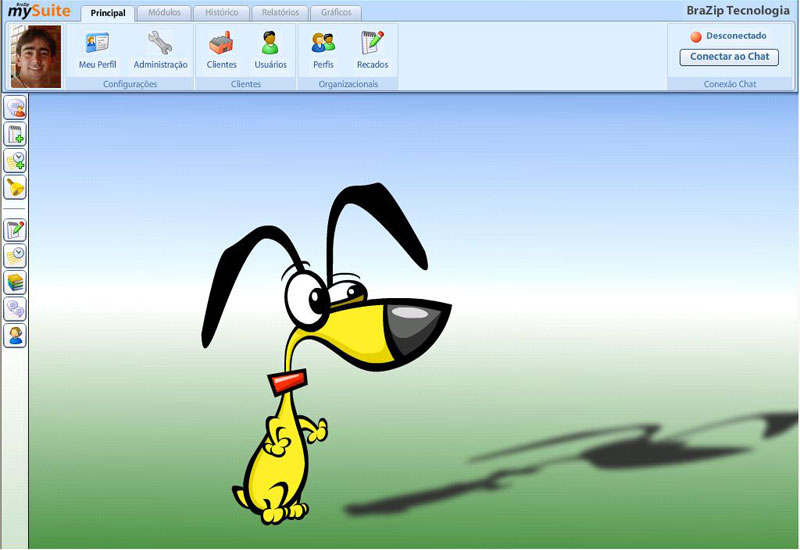Viewport: 800px width, 550px height.
Task: Open the Relatórios tab
Action: tap(280, 13)
